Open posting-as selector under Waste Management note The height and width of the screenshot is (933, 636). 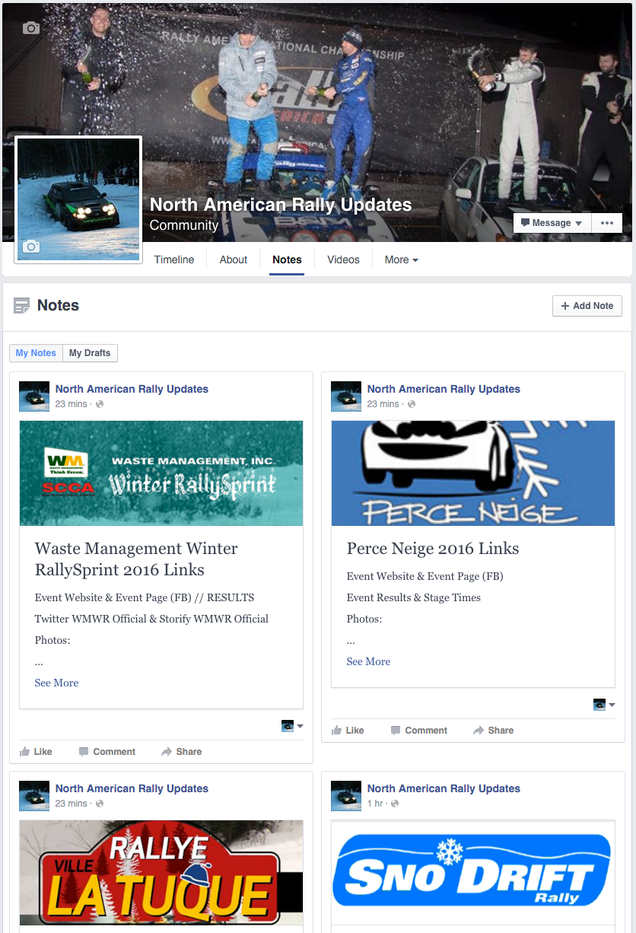292,725
